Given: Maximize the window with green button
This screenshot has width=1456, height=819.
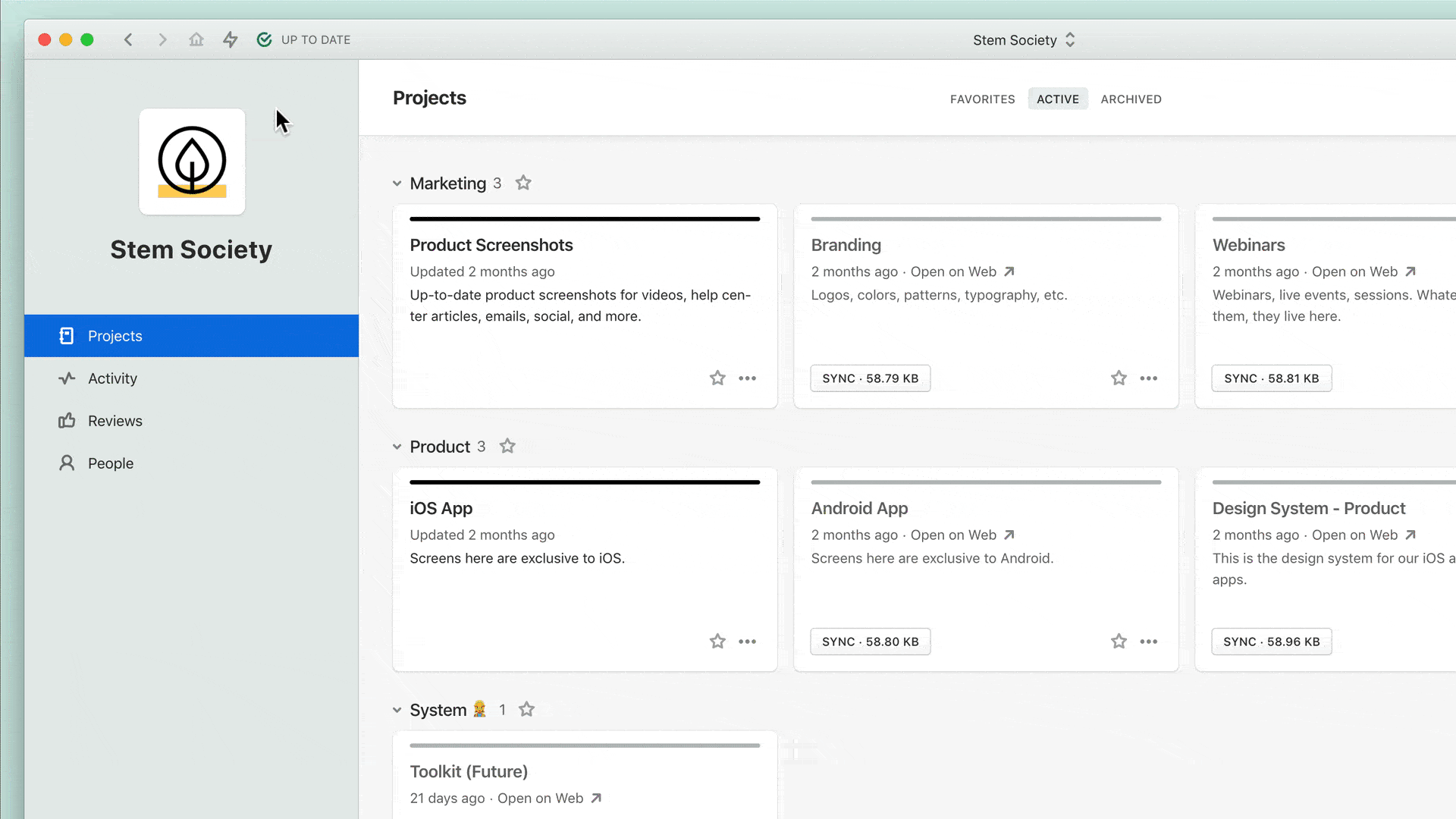Looking at the screenshot, I should tap(87, 39).
